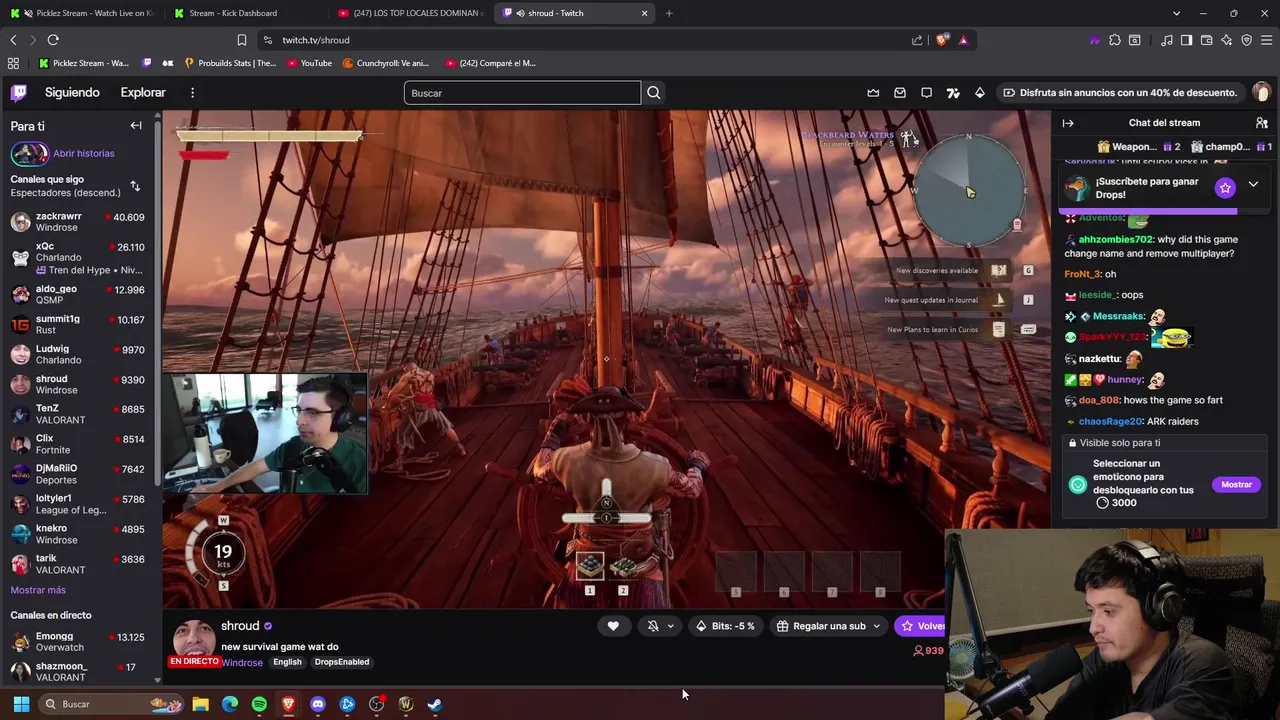
Task: Click the DropsEnabled tag
Action: click(x=342, y=662)
